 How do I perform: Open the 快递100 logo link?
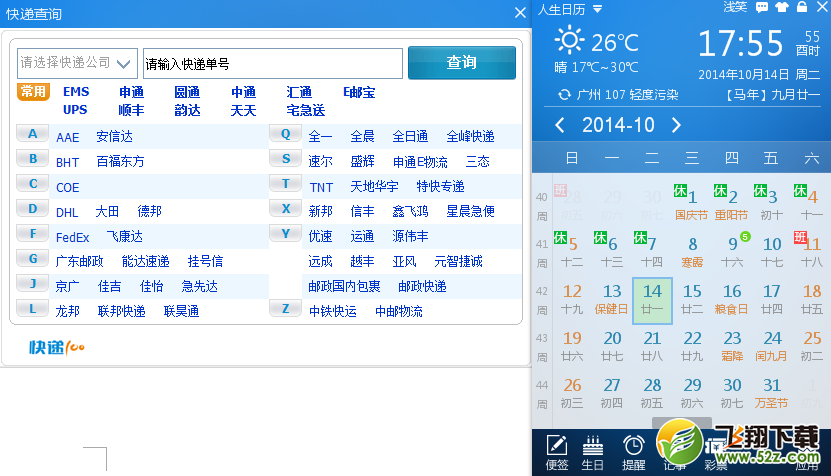coord(57,347)
